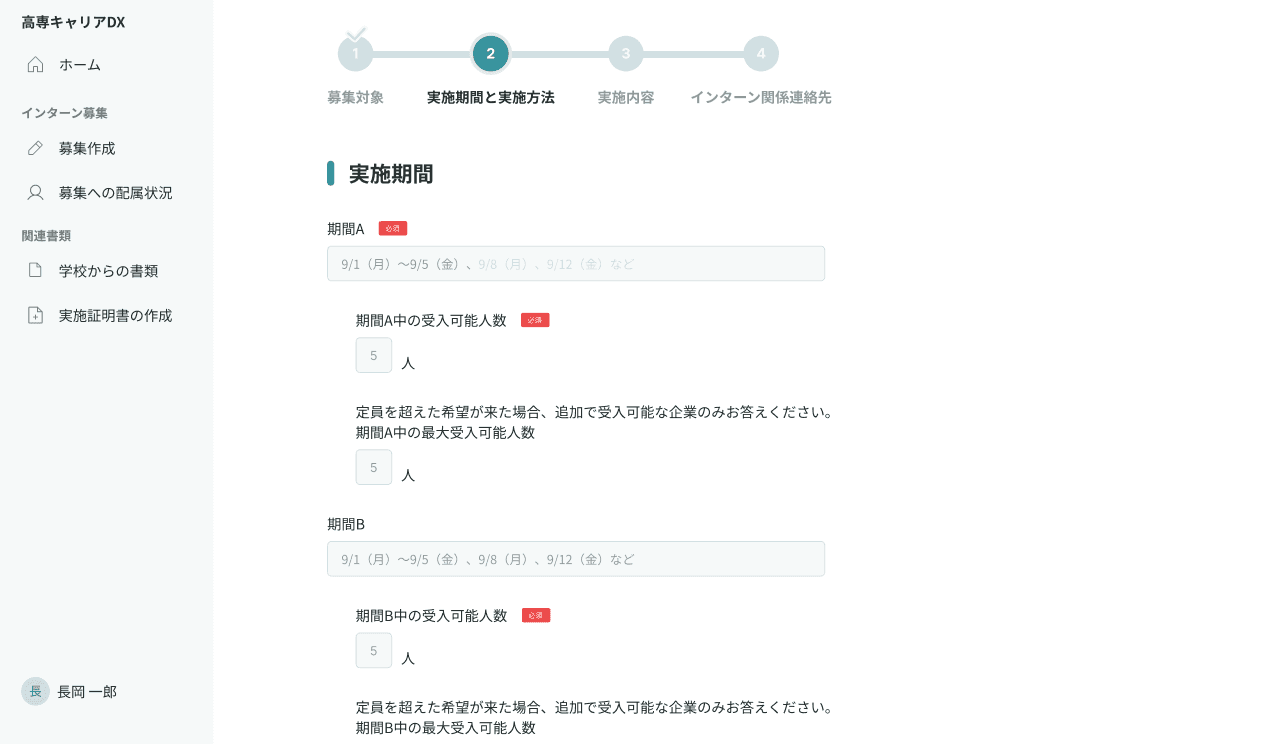Click the 長 avatar circle at bottom left

tap(34, 691)
